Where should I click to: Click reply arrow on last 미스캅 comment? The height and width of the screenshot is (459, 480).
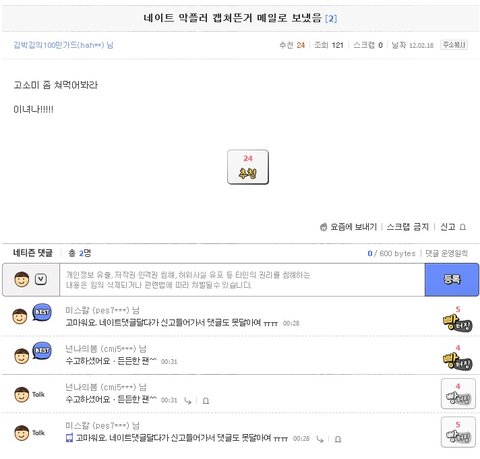coord(320,439)
